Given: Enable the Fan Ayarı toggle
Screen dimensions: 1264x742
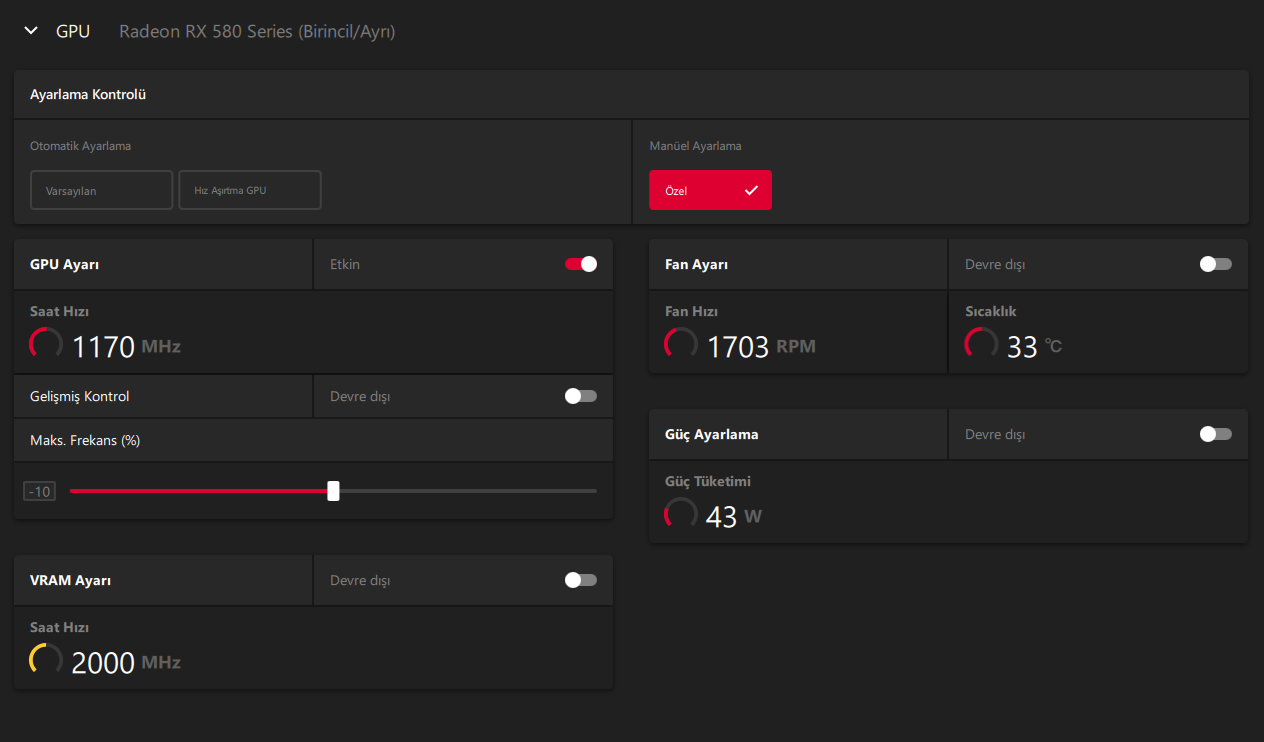Looking at the screenshot, I should tap(1216, 264).
